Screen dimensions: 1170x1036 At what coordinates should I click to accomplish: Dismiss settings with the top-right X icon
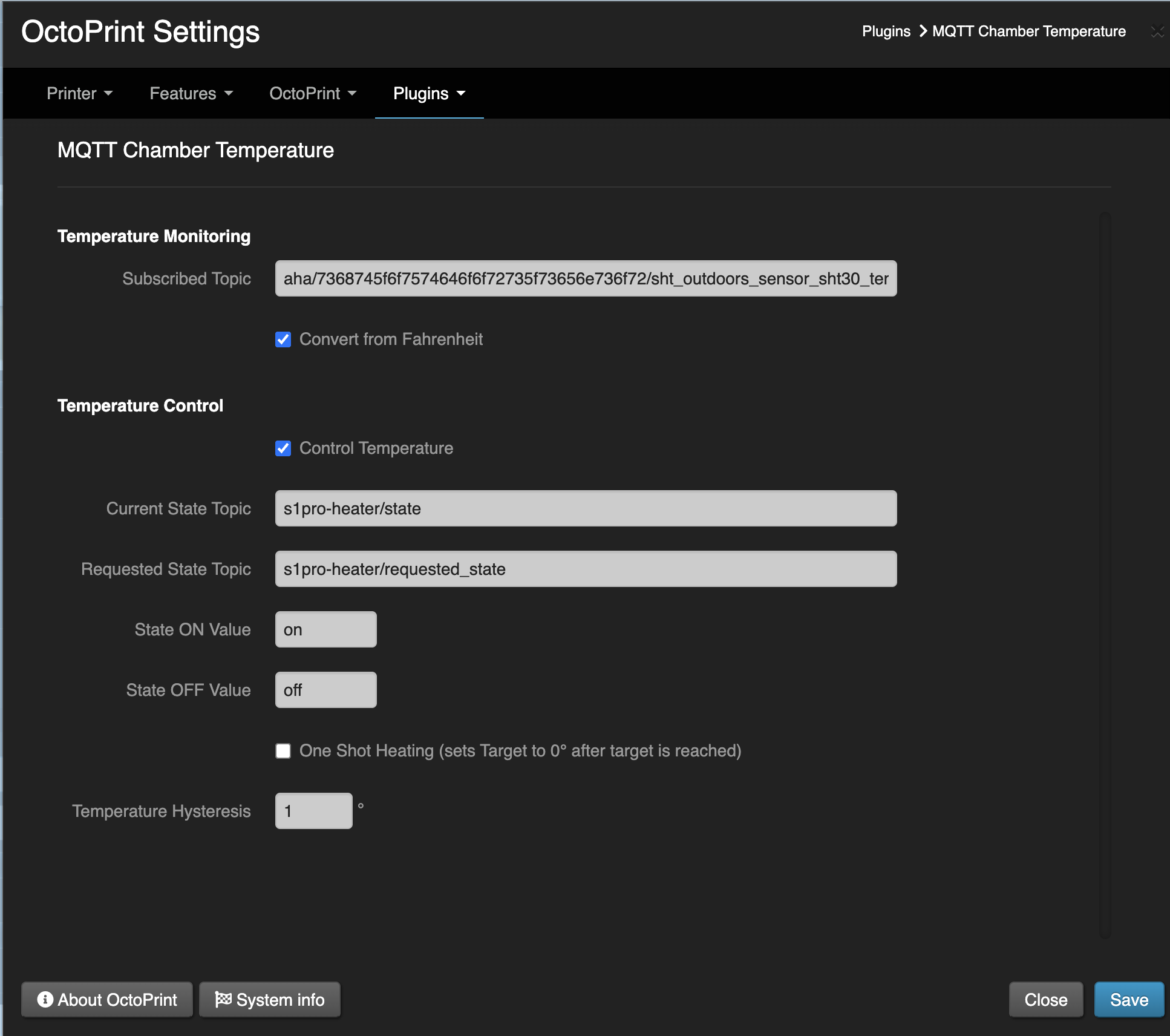pos(1157,32)
